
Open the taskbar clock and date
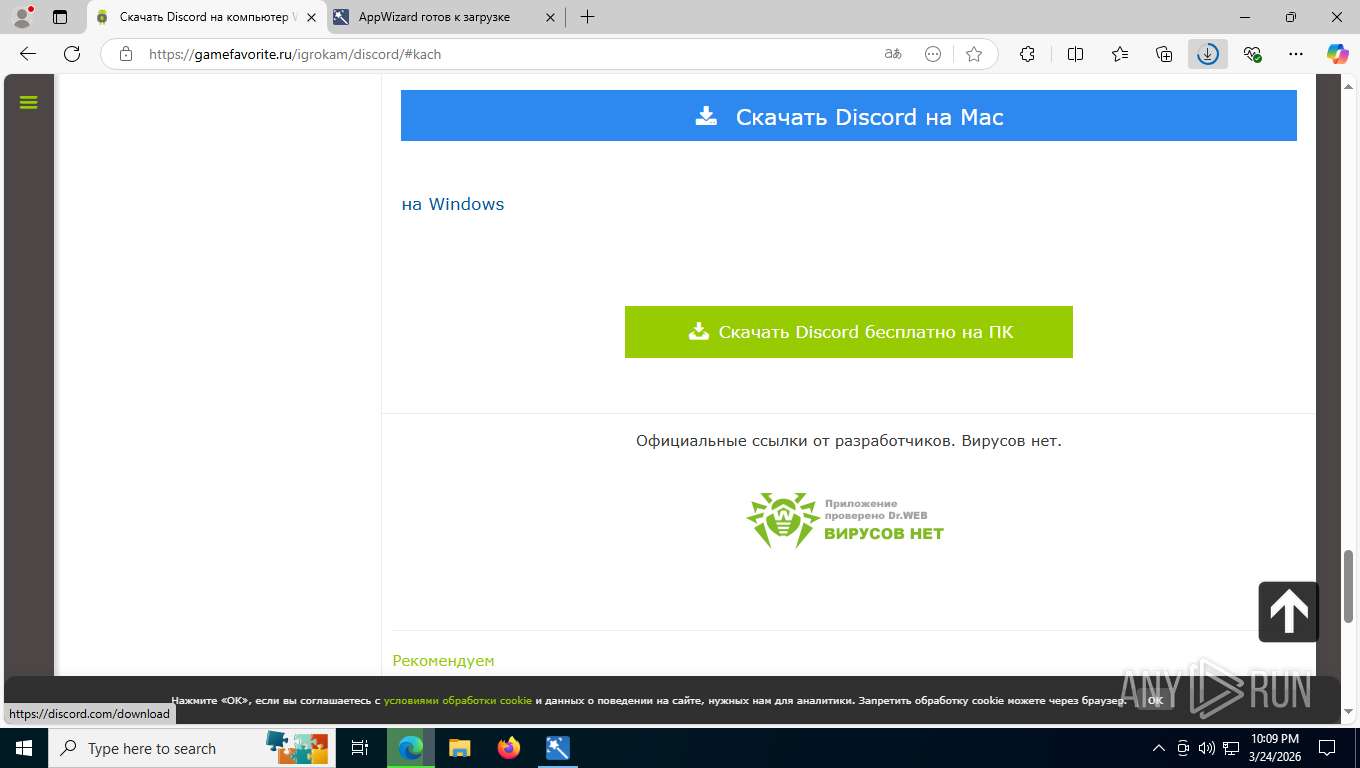pyautogui.click(x=1274, y=748)
